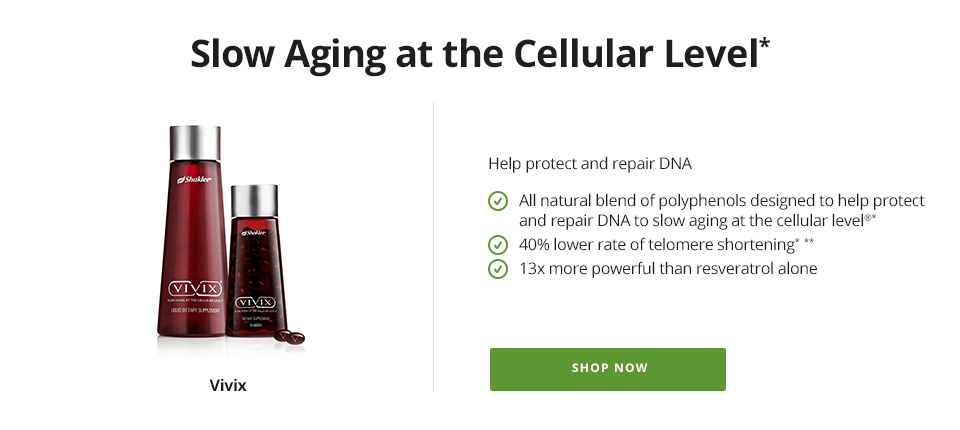Click the Shaklee logo on small bottle
The width and height of the screenshot is (960, 430).
point(253,233)
